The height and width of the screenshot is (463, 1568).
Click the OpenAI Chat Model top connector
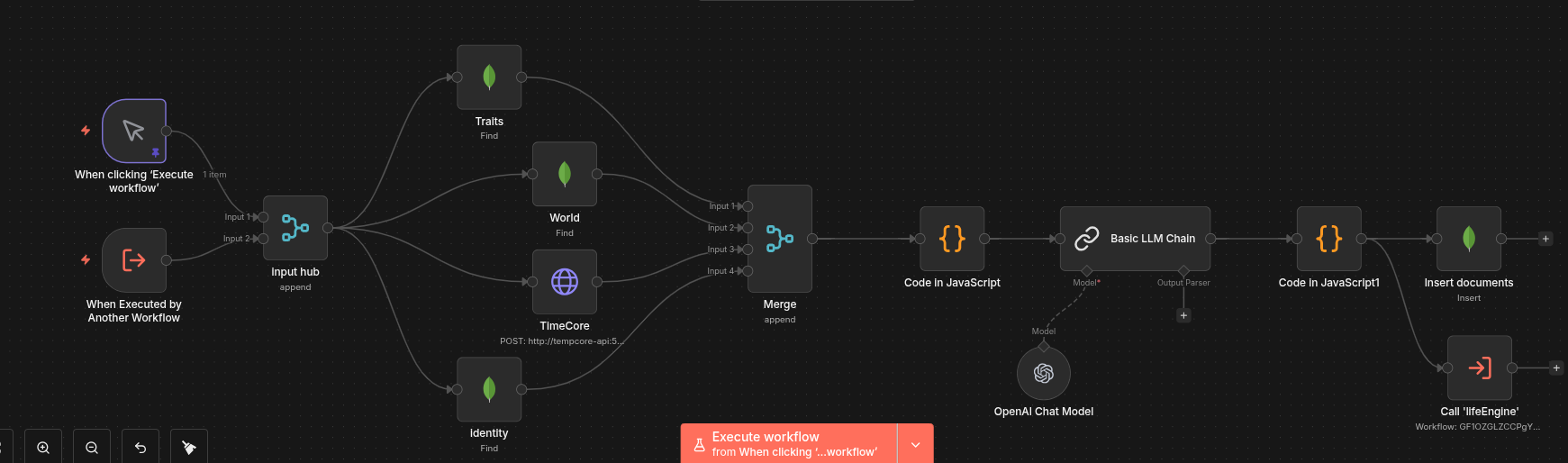coord(1044,346)
